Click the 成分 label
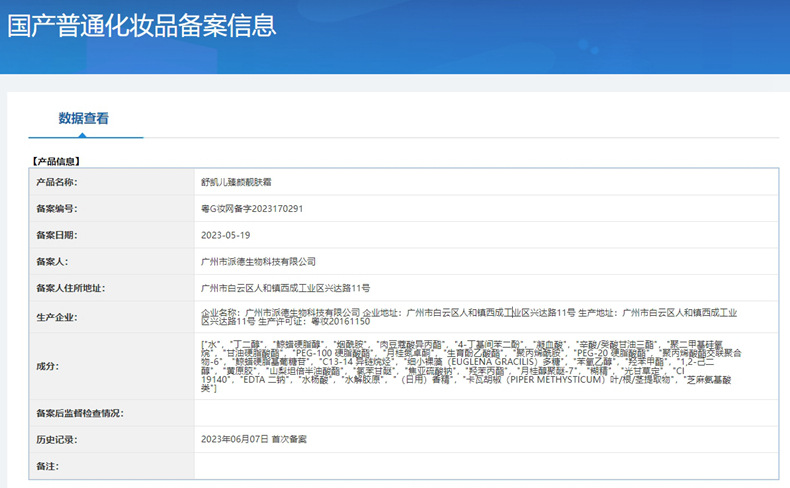Viewport: 790px width, 488px height. point(47,366)
